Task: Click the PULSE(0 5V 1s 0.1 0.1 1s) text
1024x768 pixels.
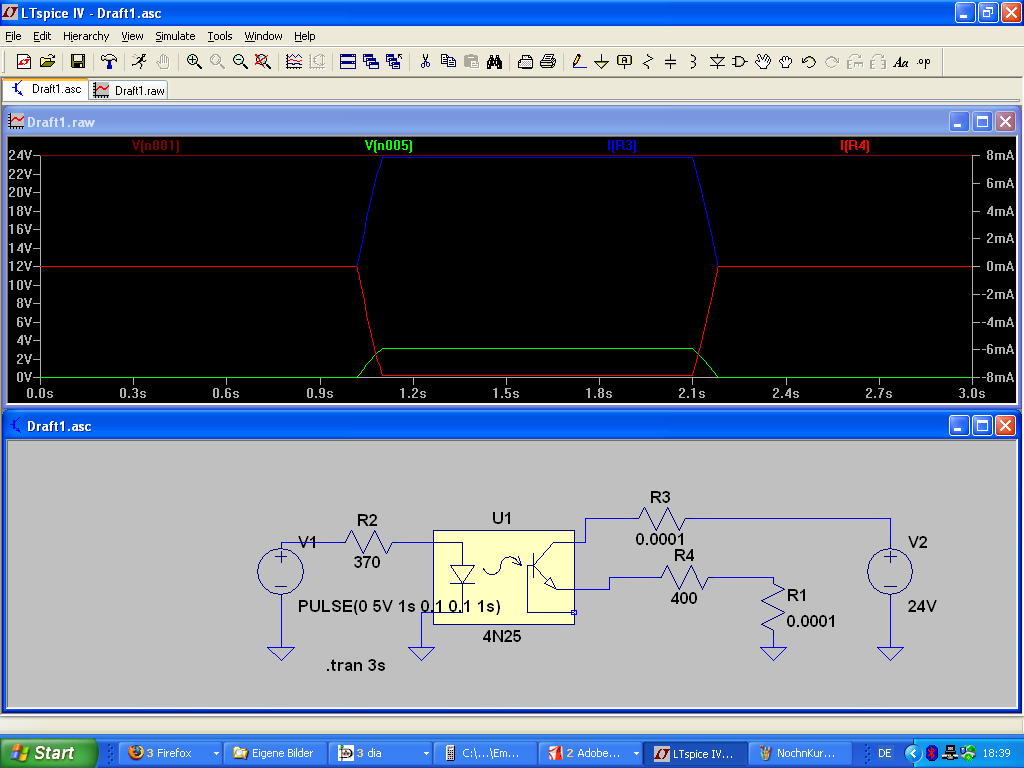Action: coord(399,606)
